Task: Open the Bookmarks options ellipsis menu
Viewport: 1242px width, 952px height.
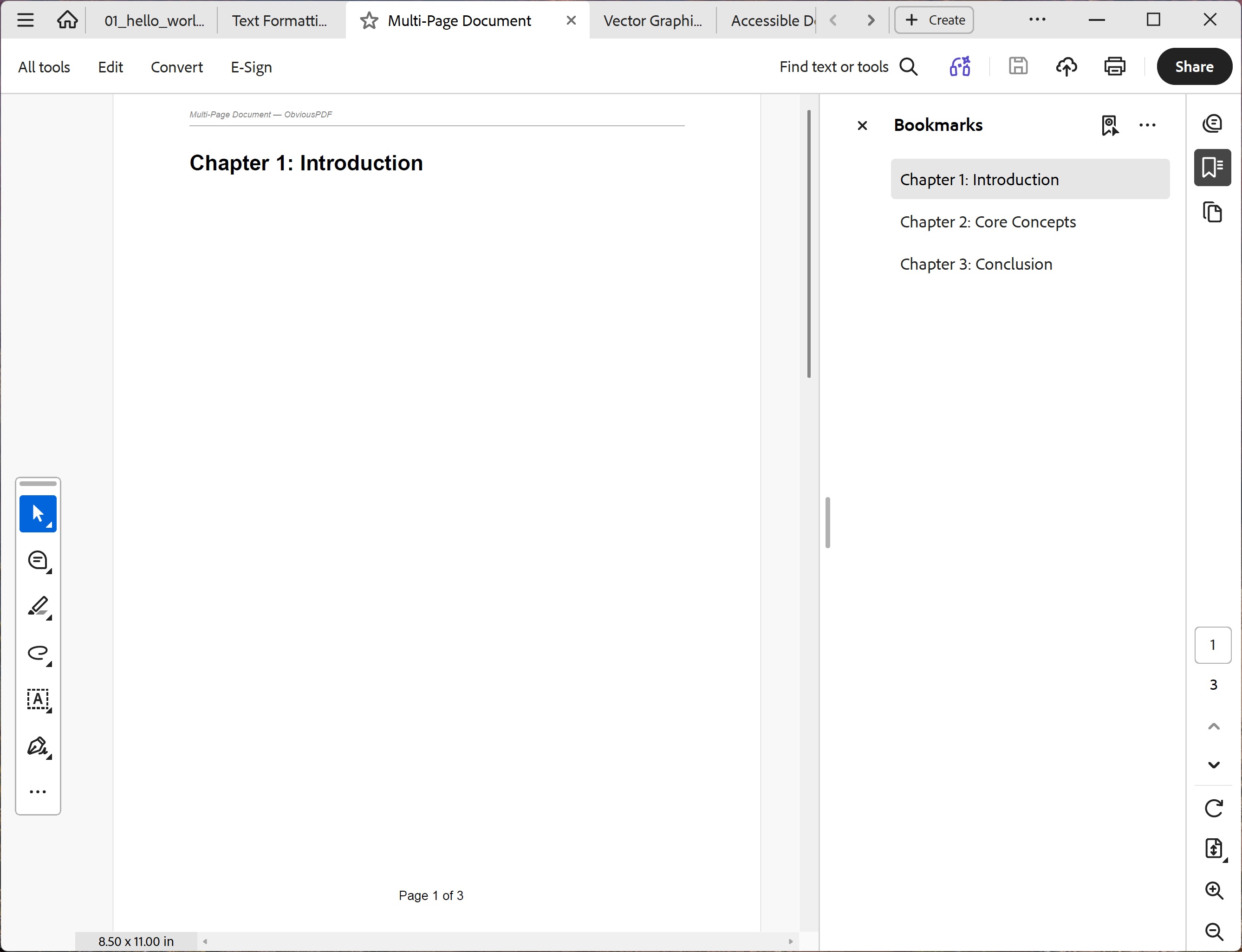Action: tap(1147, 125)
